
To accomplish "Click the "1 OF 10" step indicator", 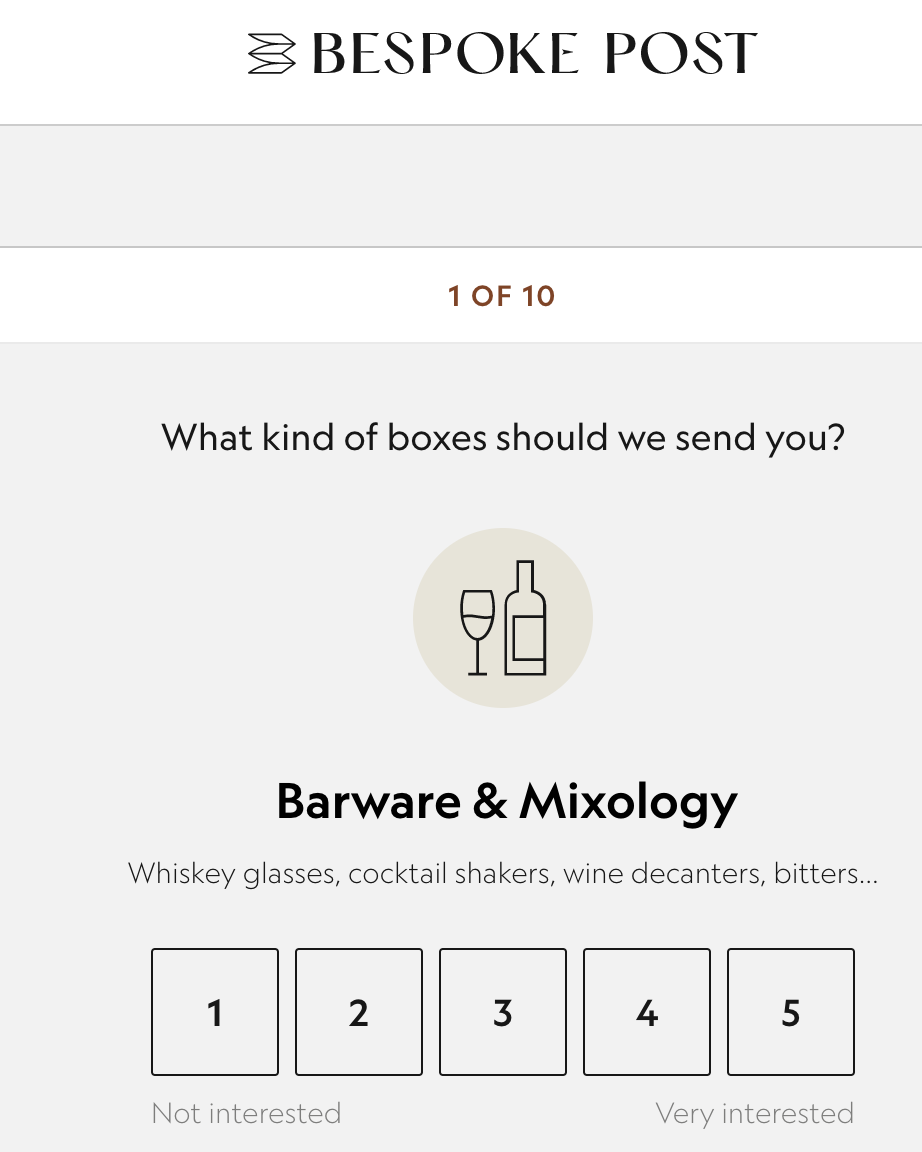I will tap(501, 296).
